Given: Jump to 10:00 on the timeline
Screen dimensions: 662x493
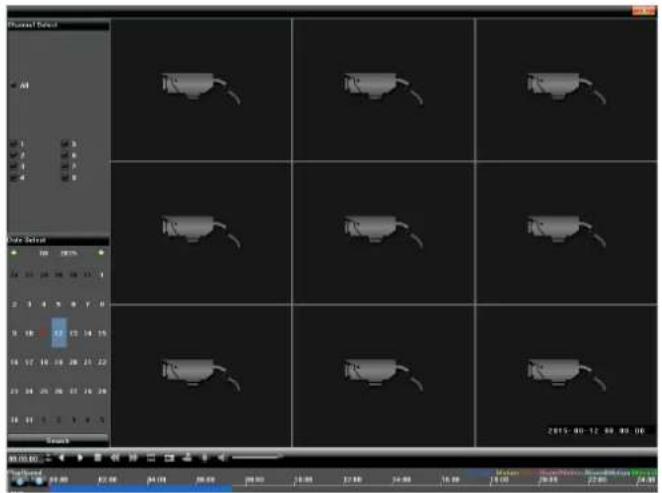Looking at the screenshot, I should 303,480.
